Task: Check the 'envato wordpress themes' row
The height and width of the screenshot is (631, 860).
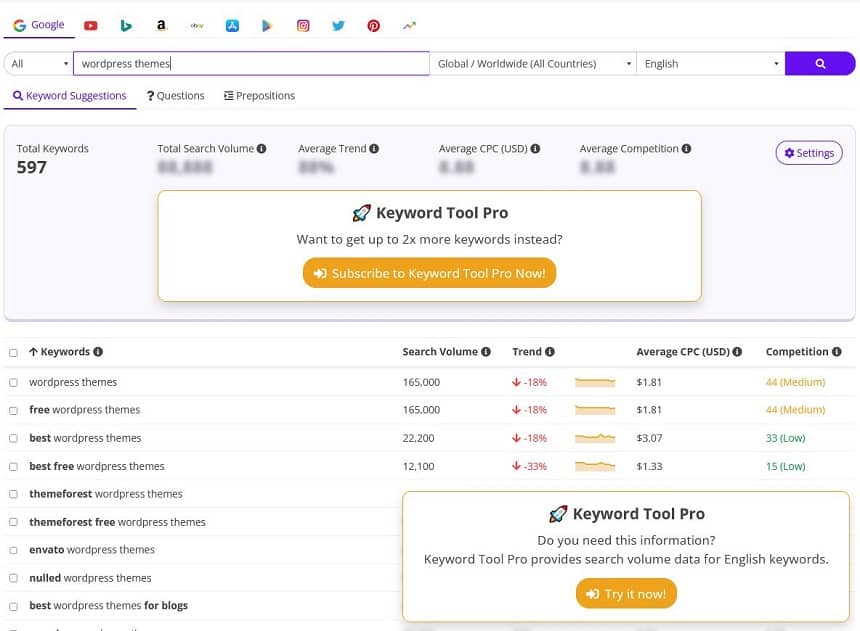Action: pyautogui.click(x=13, y=550)
